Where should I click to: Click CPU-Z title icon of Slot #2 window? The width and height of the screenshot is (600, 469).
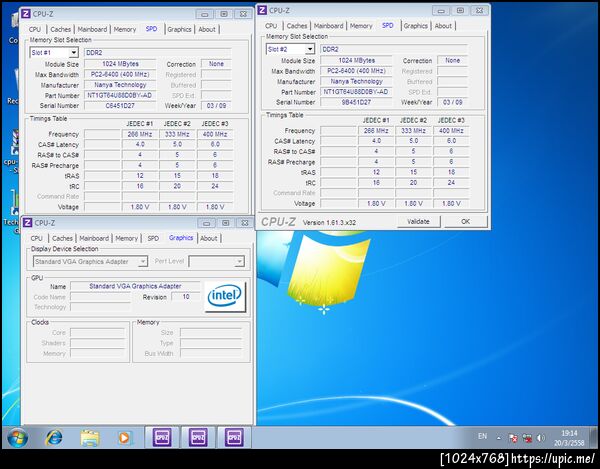[262, 10]
